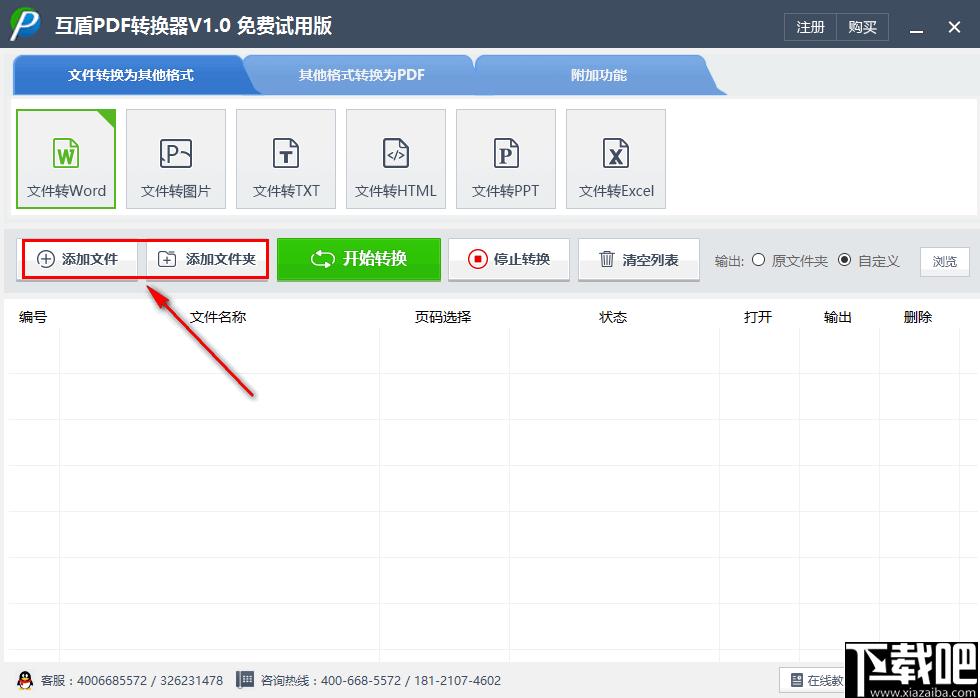Open the 附加功能 tab
This screenshot has height=698, width=980.
pos(599,76)
